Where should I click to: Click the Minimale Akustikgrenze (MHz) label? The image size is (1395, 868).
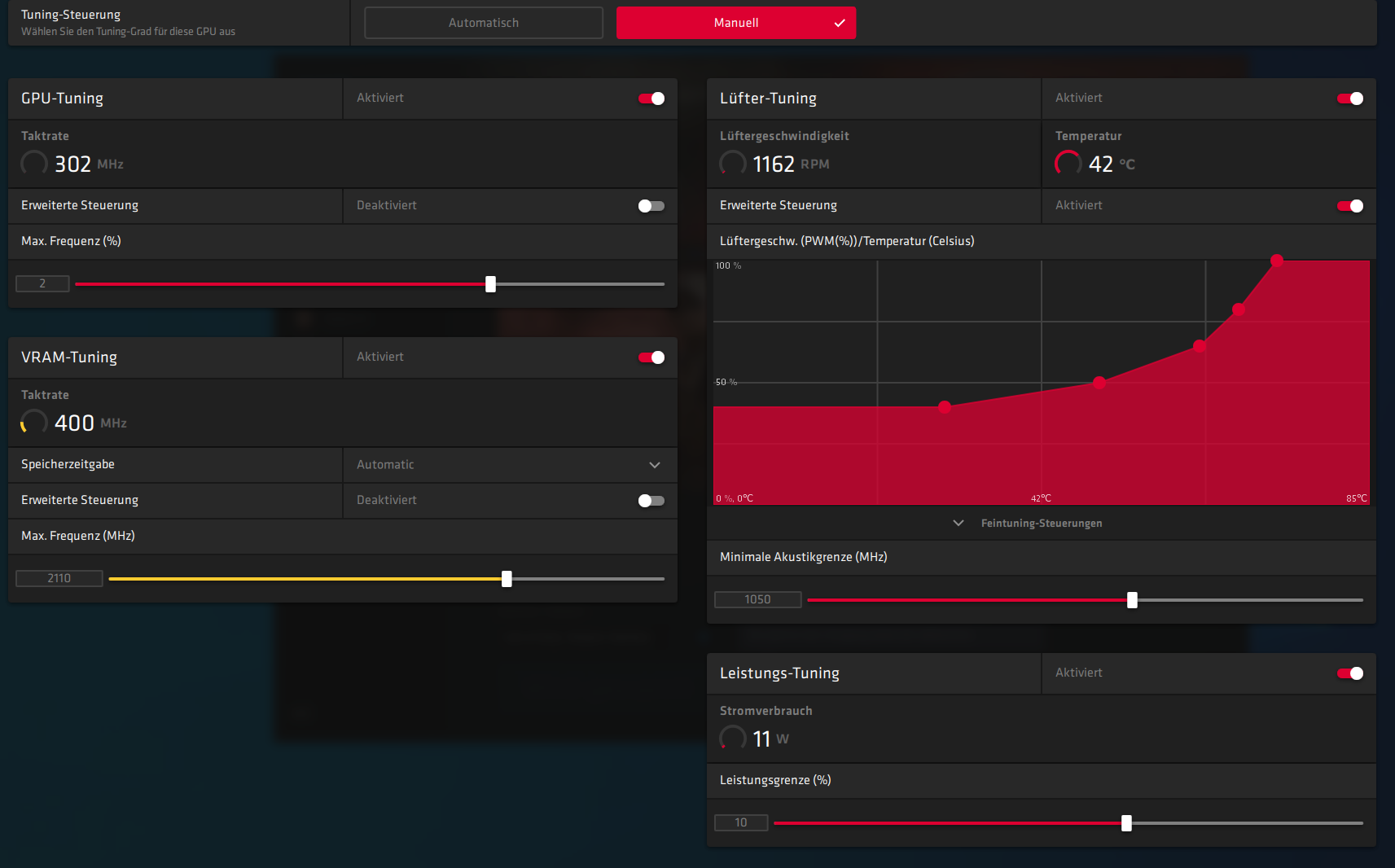(x=804, y=557)
